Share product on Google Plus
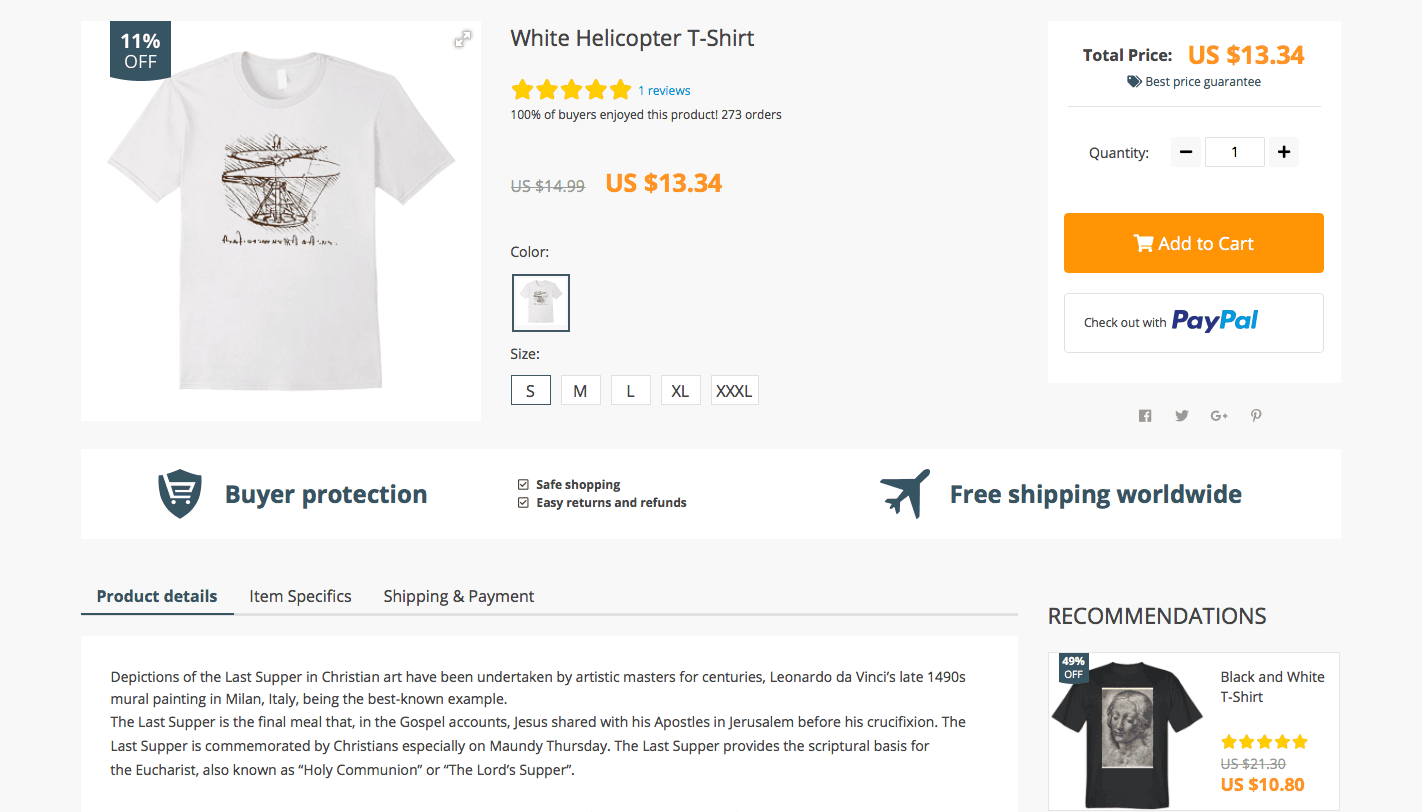Viewport: 1422px width, 812px height. tap(1219, 416)
